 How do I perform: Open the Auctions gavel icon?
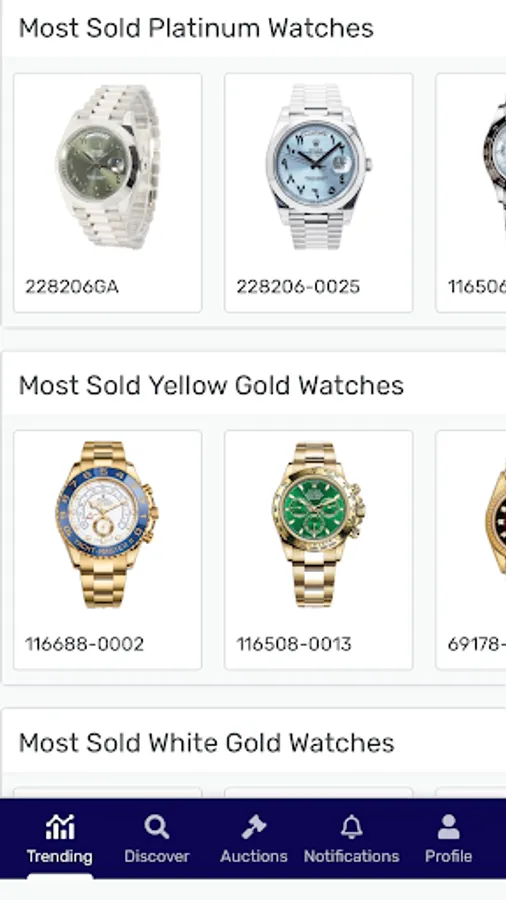[x=254, y=827]
